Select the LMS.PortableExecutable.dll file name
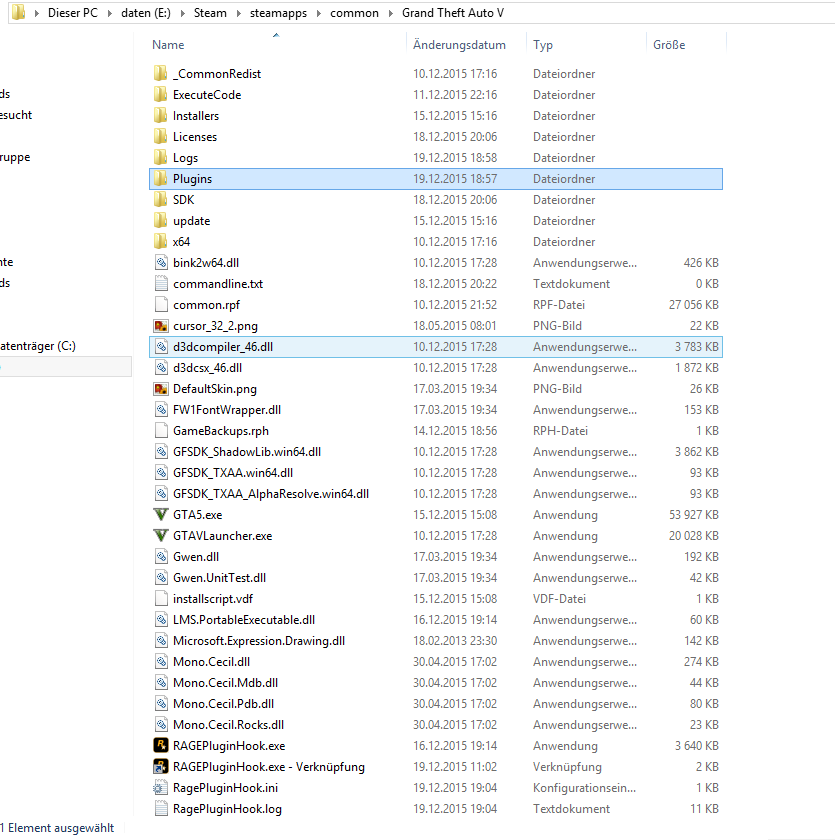This screenshot has width=835, height=840. (244, 620)
